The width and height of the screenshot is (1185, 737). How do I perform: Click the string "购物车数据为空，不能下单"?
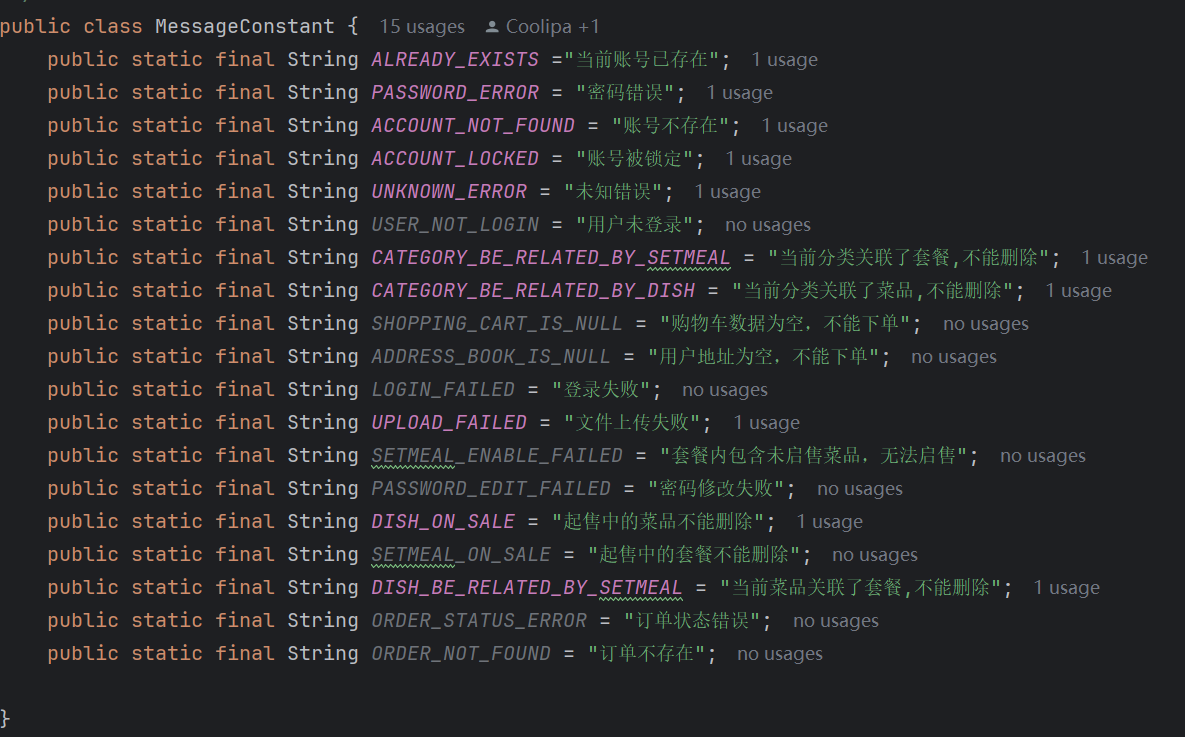(x=784, y=324)
